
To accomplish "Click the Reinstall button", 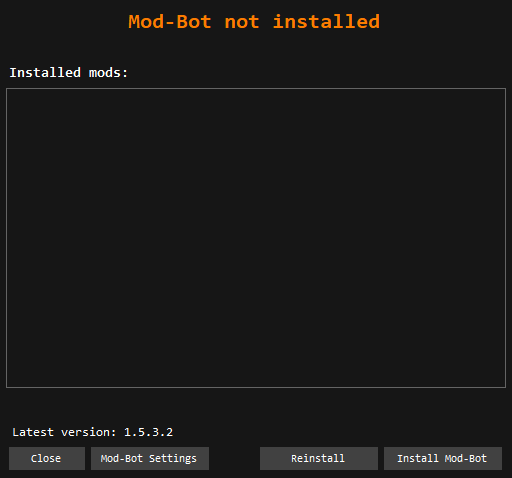I will 319,458.
